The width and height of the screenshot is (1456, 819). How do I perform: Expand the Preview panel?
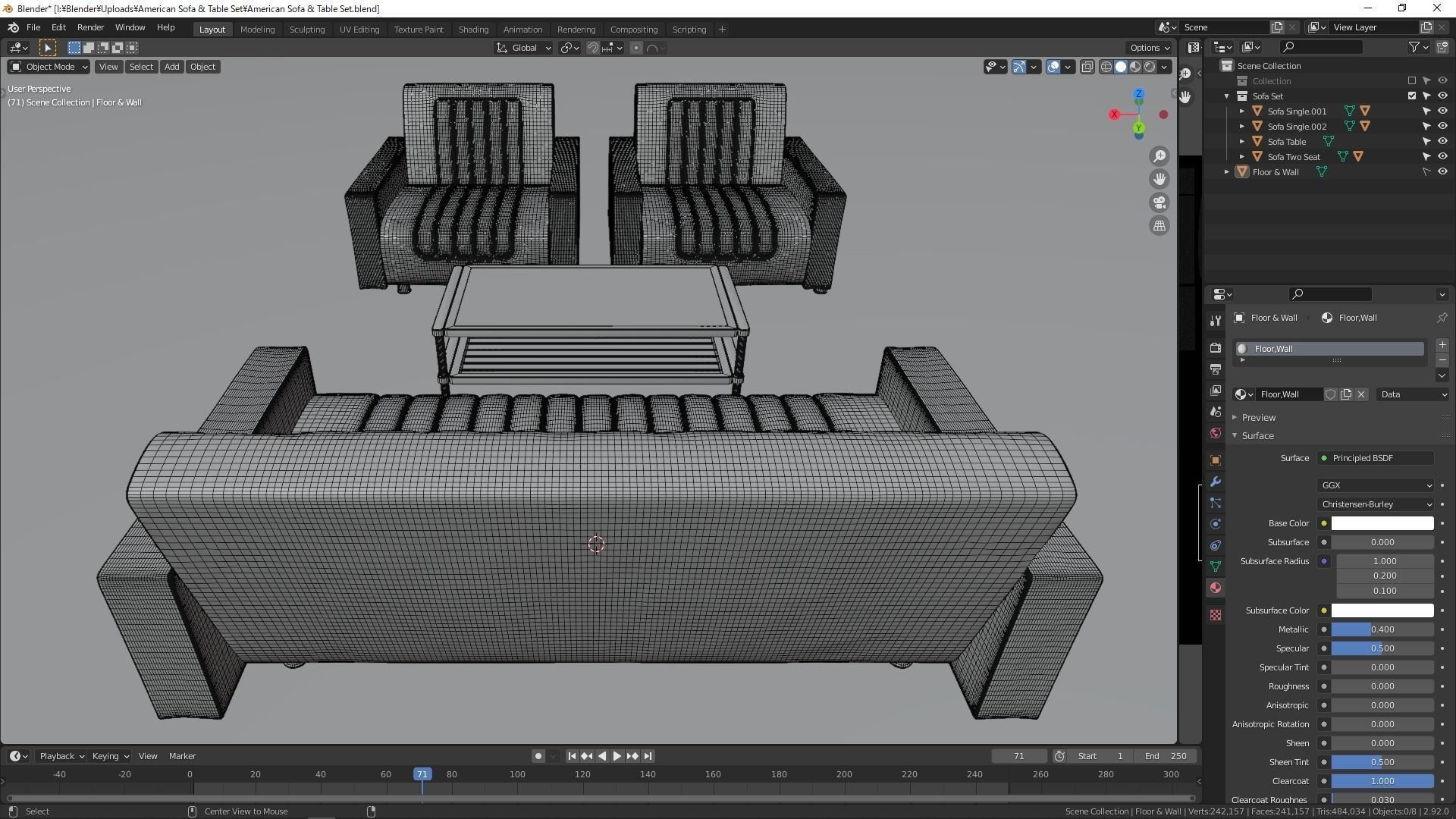pos(1258,417)
